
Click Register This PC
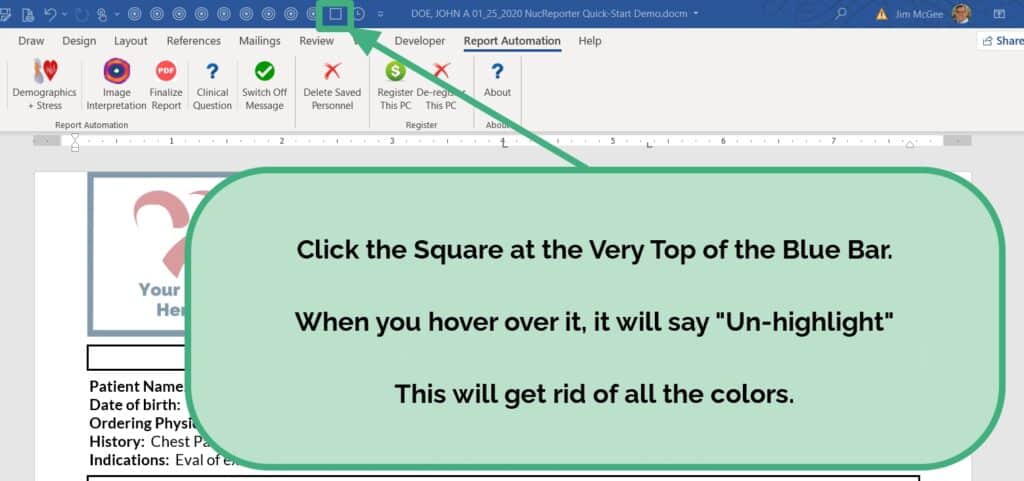pyautogui.click(x=395, y=83)
